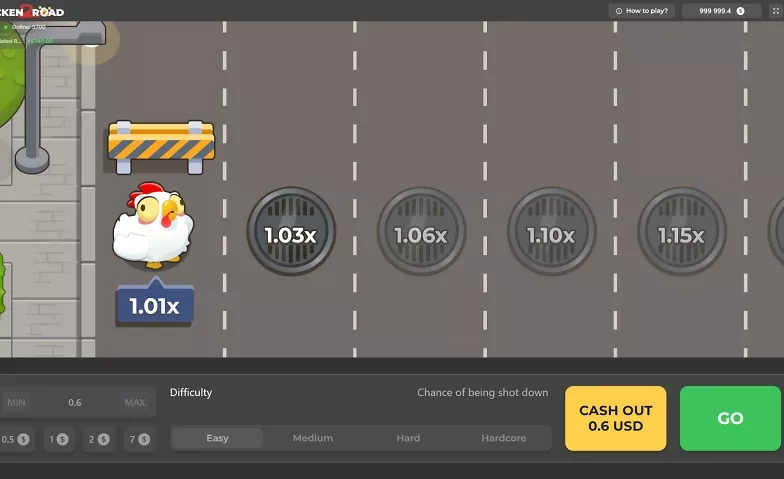Click the 1.06x manhole cover

[x=420, y=233]
